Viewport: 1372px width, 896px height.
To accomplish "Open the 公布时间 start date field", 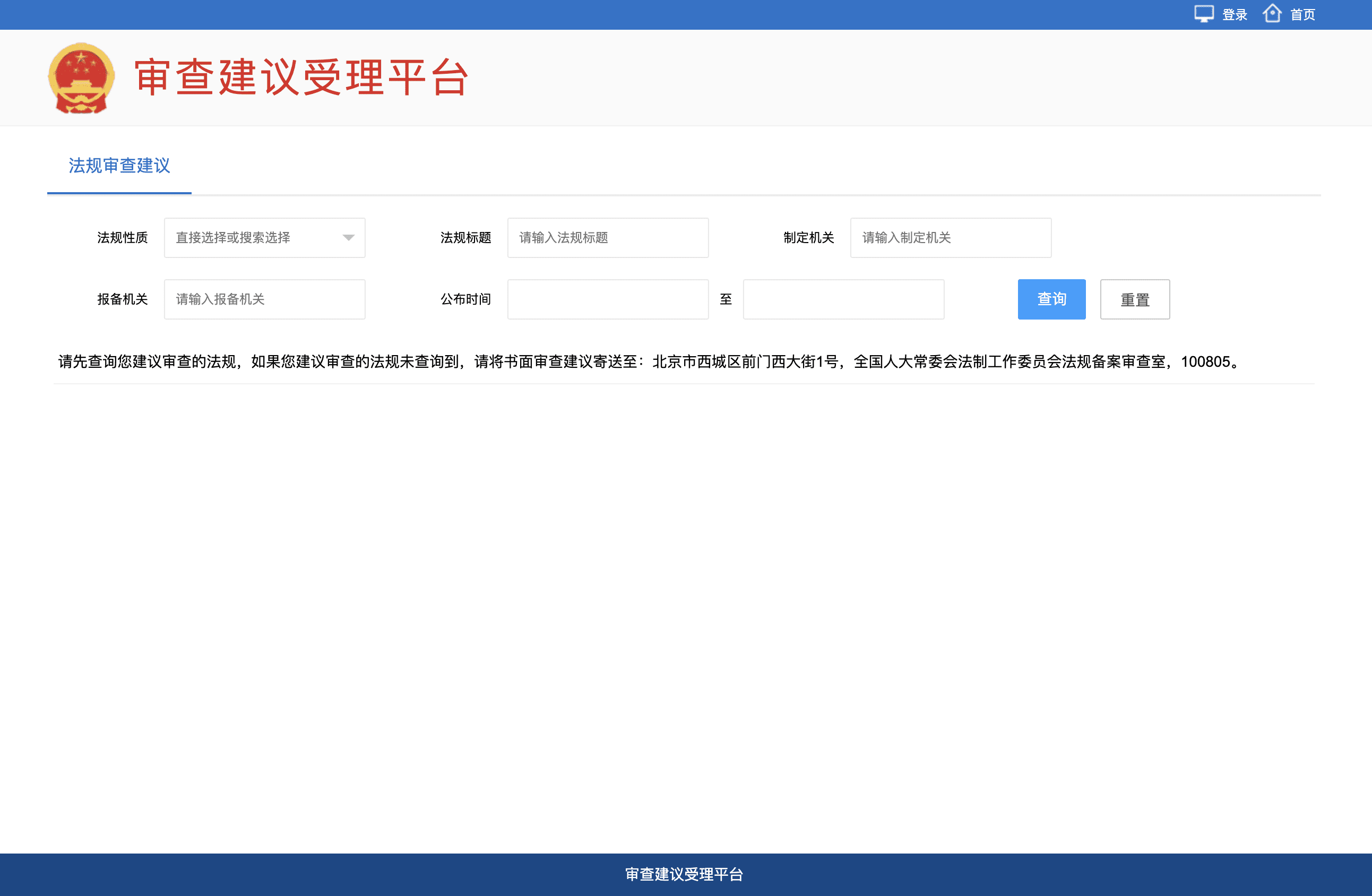I will click(608, 299).
